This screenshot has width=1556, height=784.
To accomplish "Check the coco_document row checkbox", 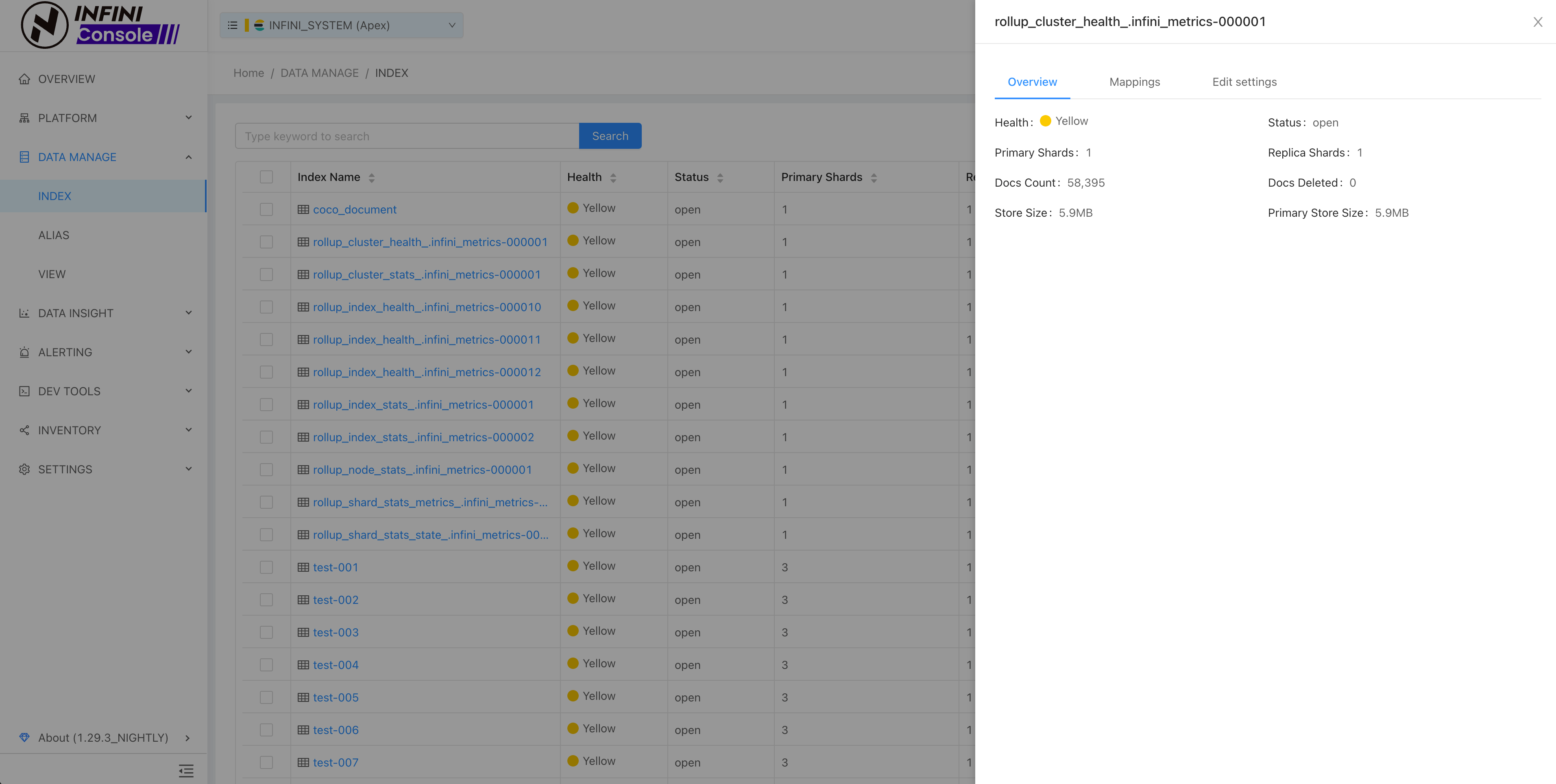I will click(266, 209).
